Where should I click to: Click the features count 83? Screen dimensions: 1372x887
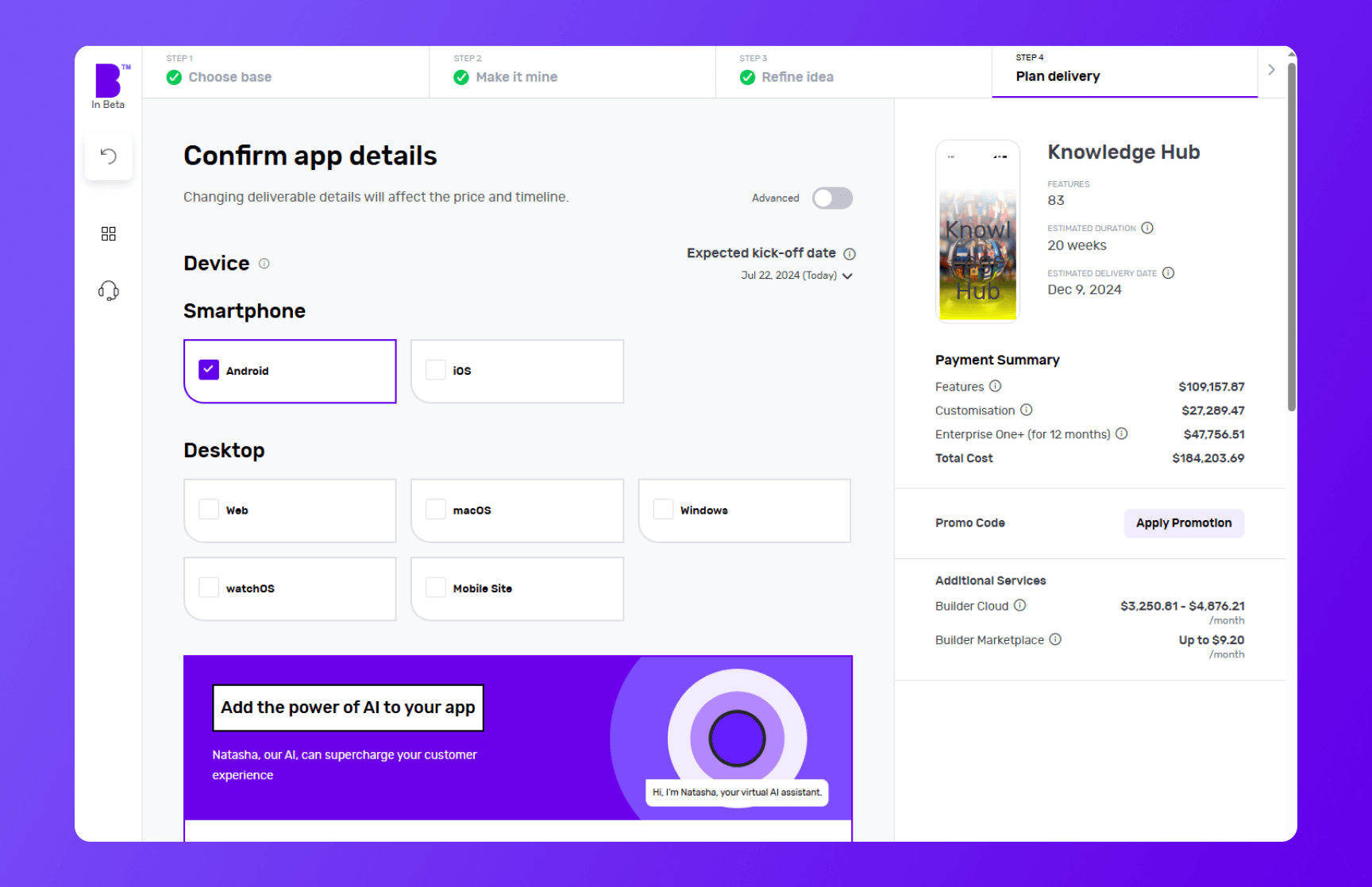click(1056, 201)
